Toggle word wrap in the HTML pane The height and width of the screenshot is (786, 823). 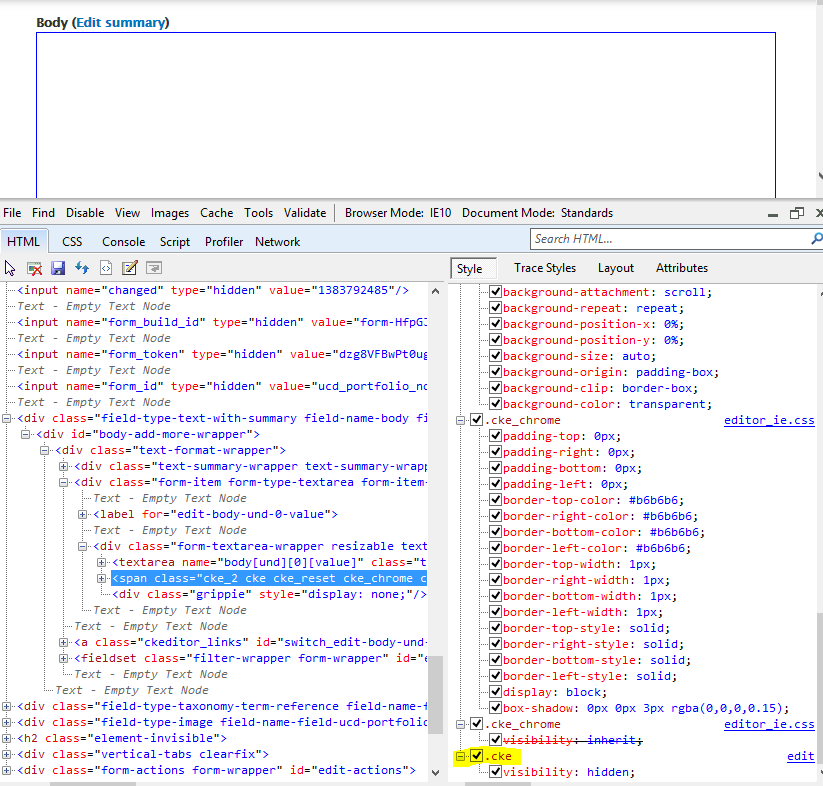point(154,268)
